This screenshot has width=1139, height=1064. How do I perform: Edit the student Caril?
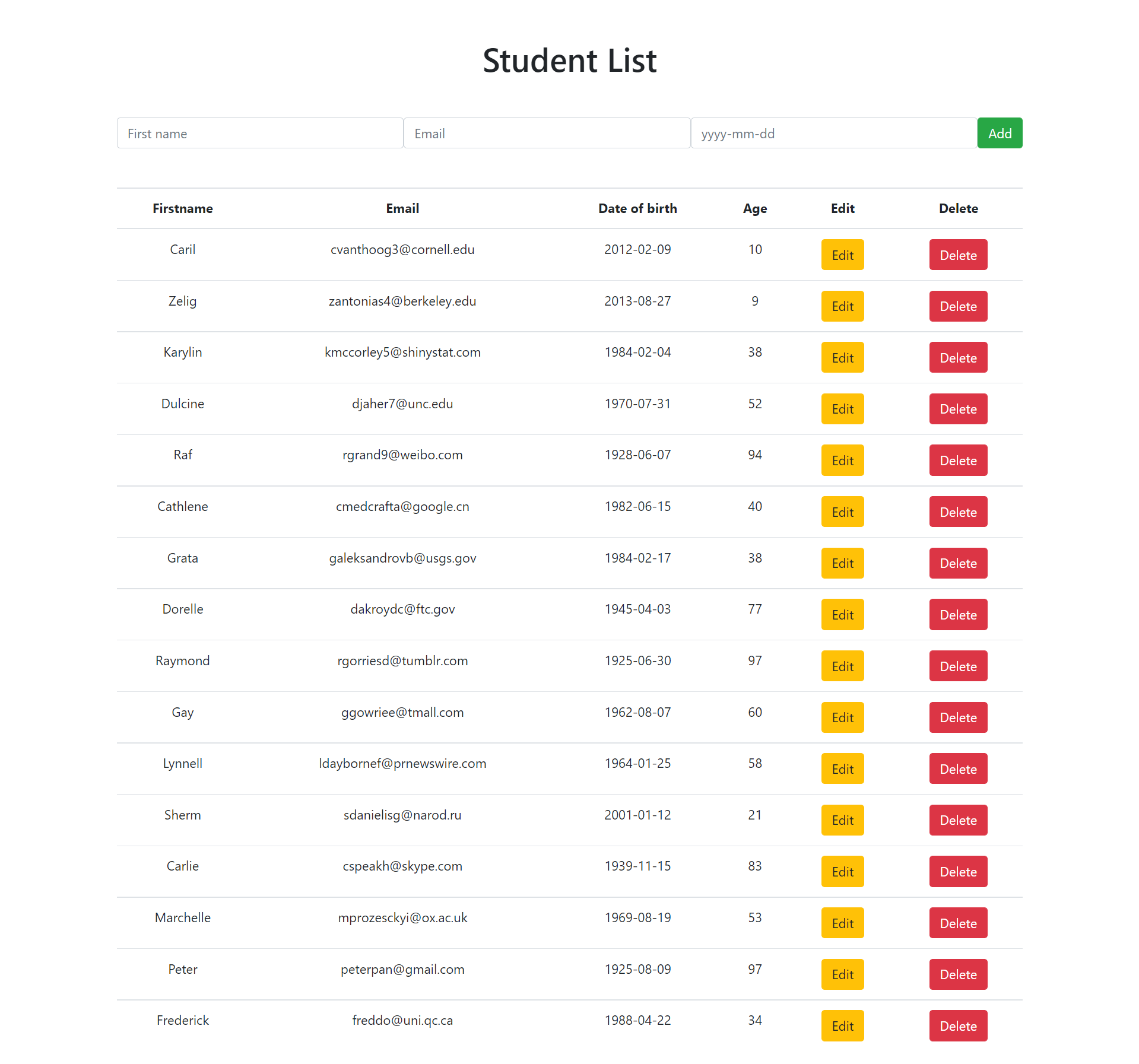coord(842,255)
